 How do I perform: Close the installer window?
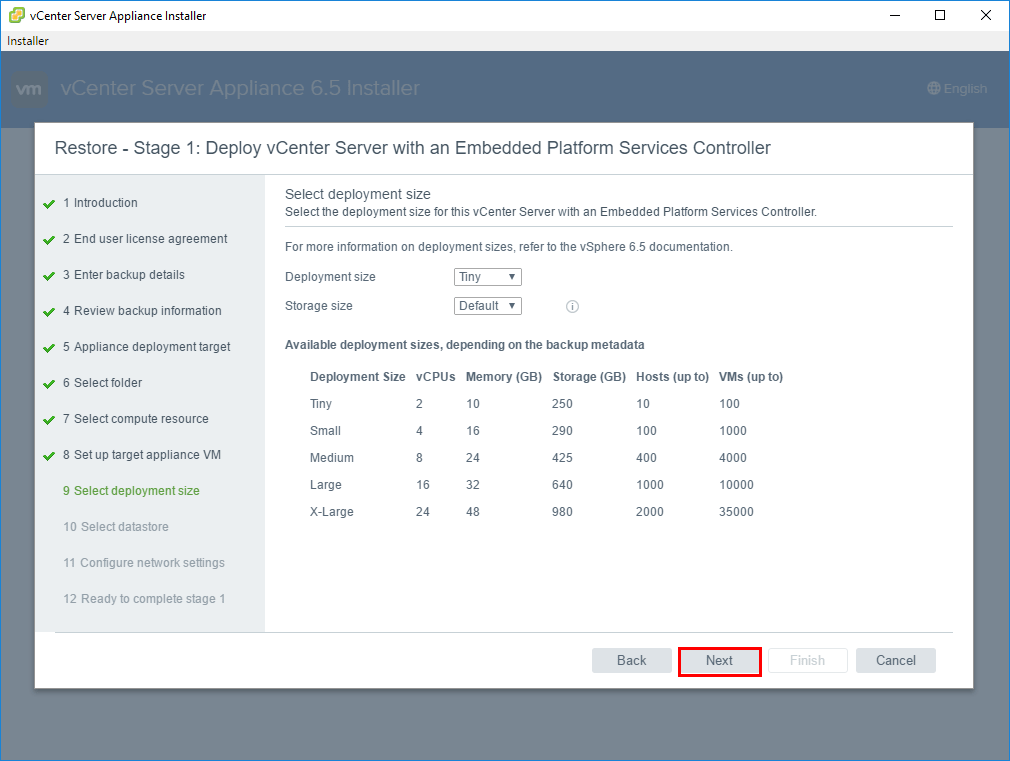[x=986, y=15]
